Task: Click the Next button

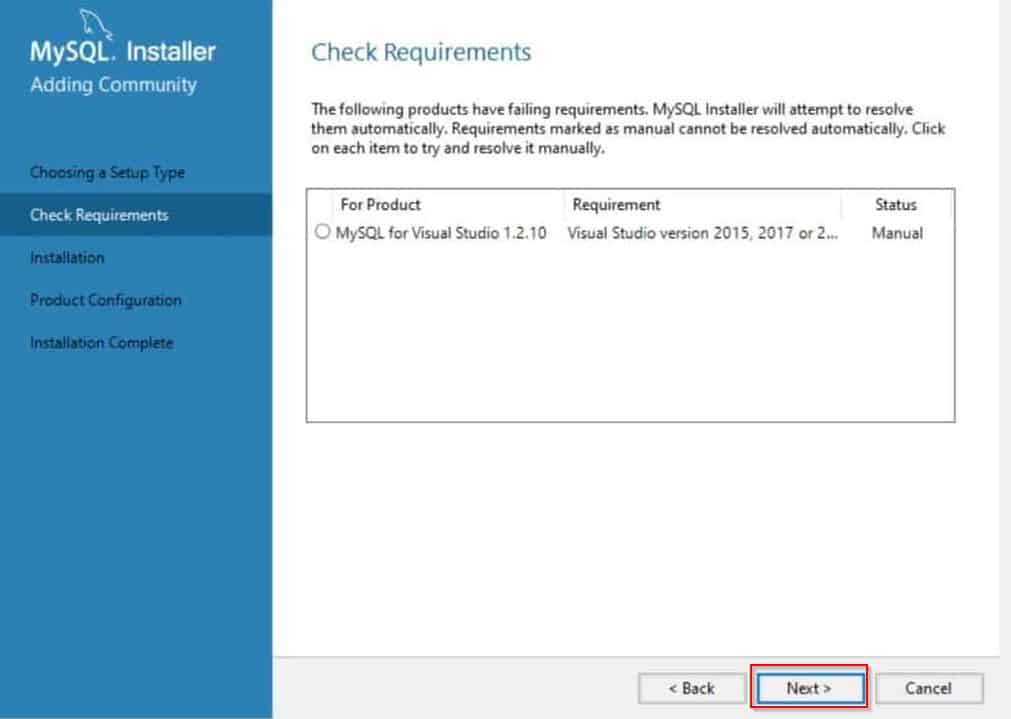Action: pos(810,689)
